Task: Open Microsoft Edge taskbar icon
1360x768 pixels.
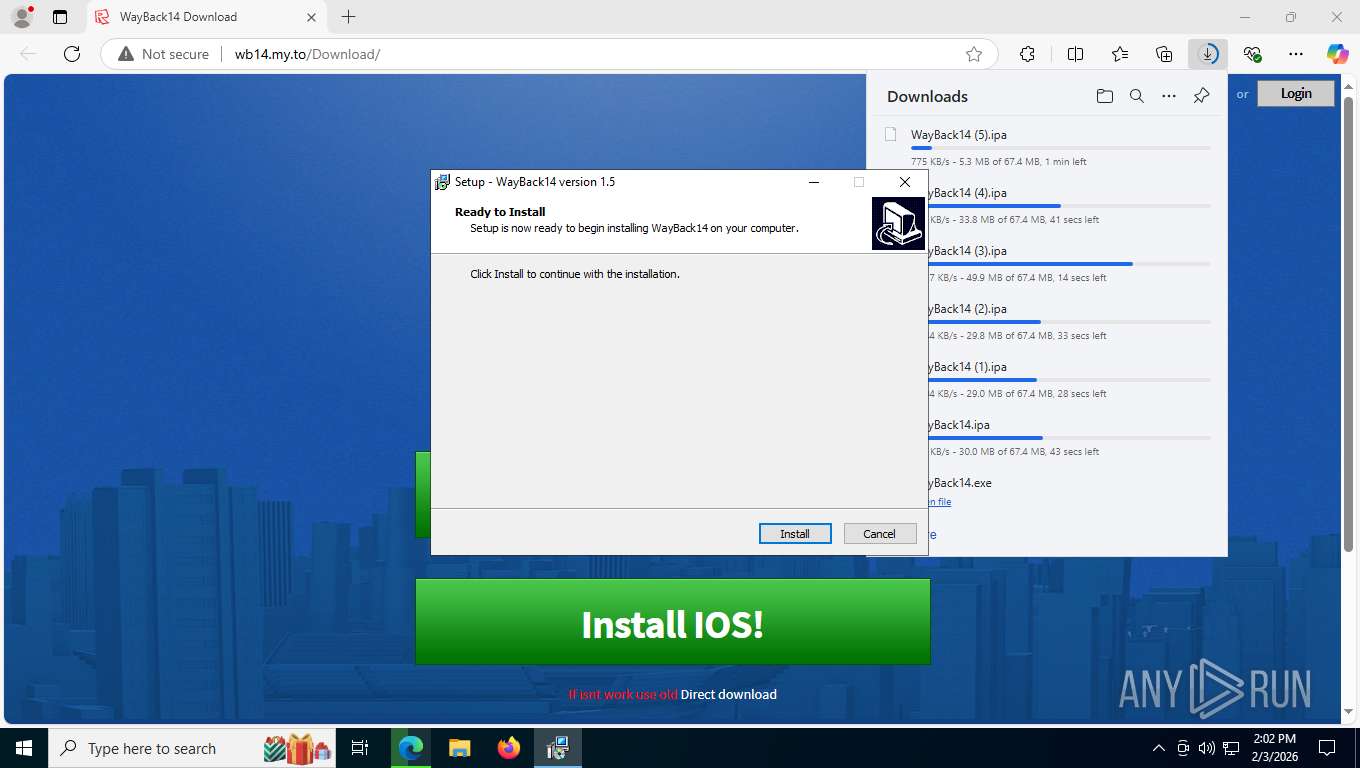Action: 410,748
